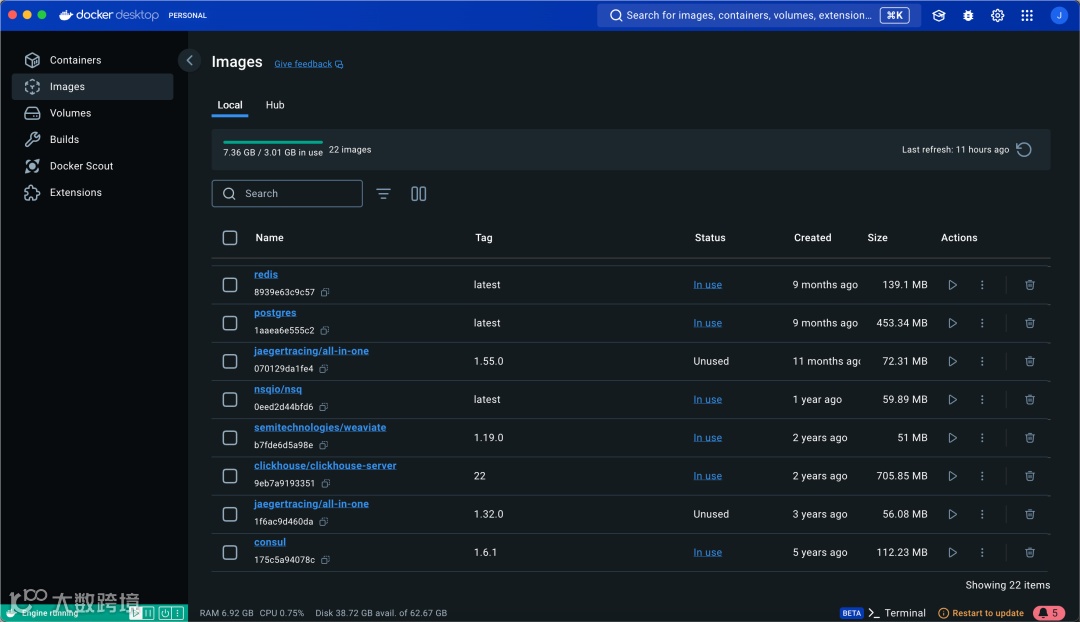Check the postgres image checkbox

230,323
